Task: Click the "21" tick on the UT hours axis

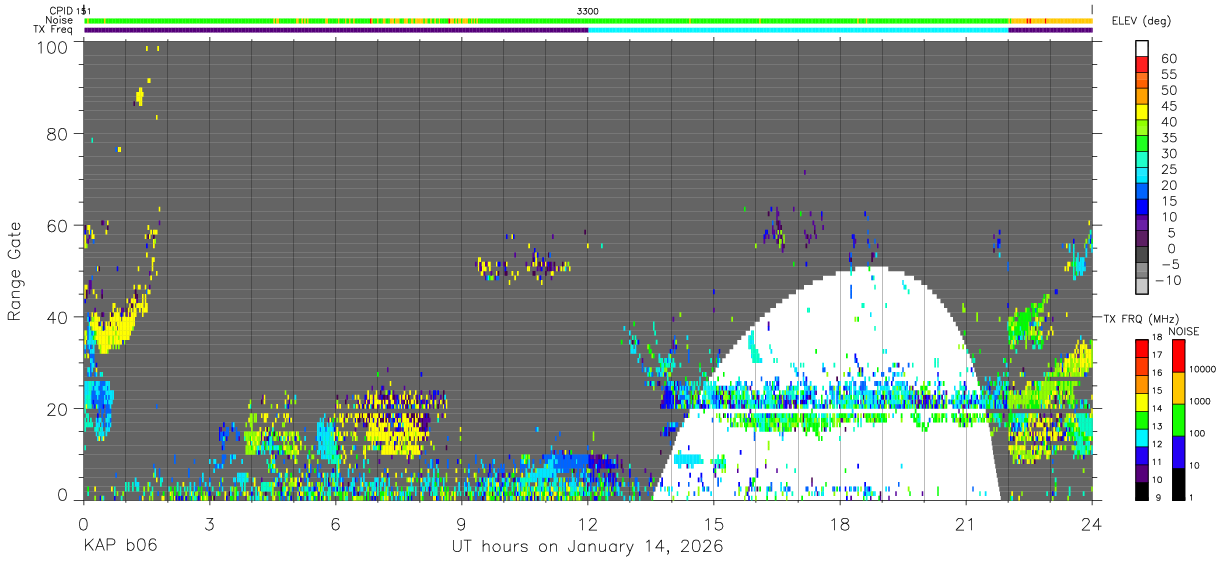Action: (x=966, y=523)
